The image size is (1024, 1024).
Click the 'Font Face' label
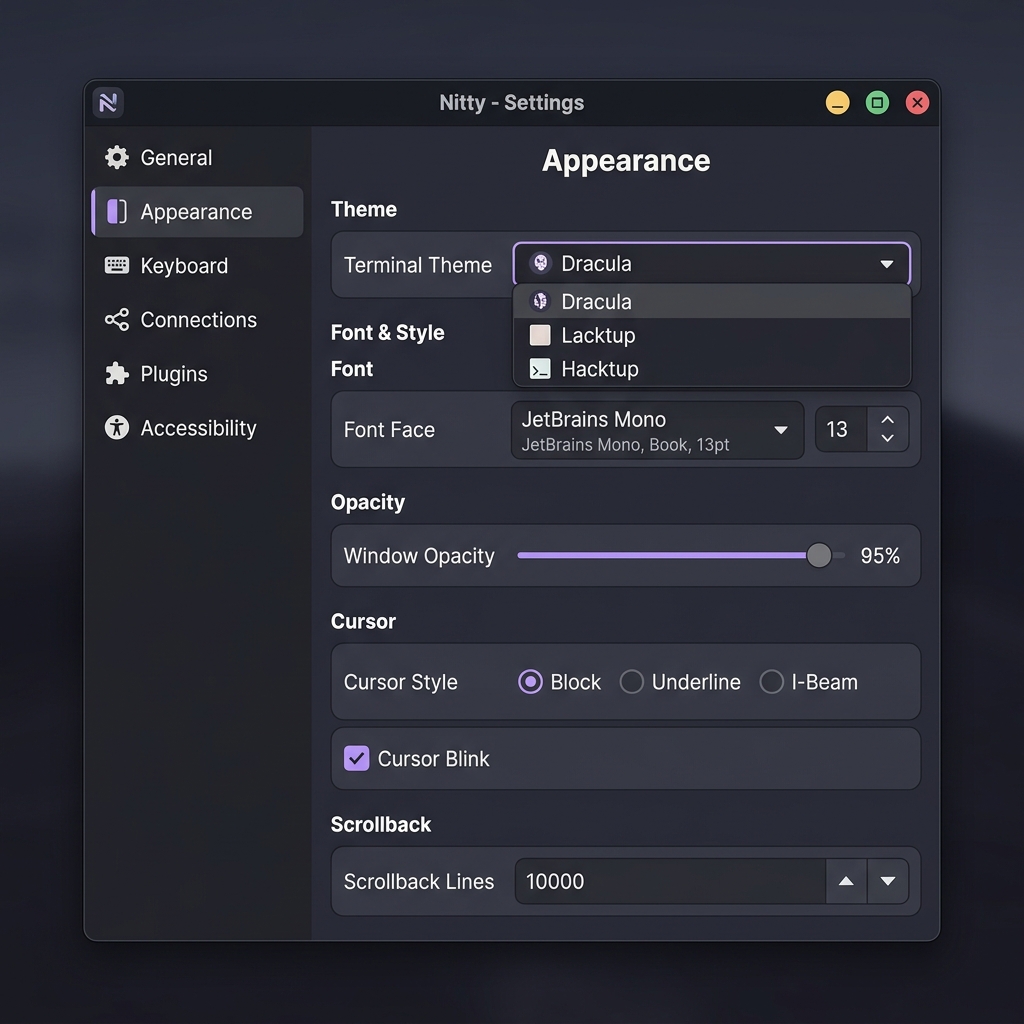[x=389, y=430]
